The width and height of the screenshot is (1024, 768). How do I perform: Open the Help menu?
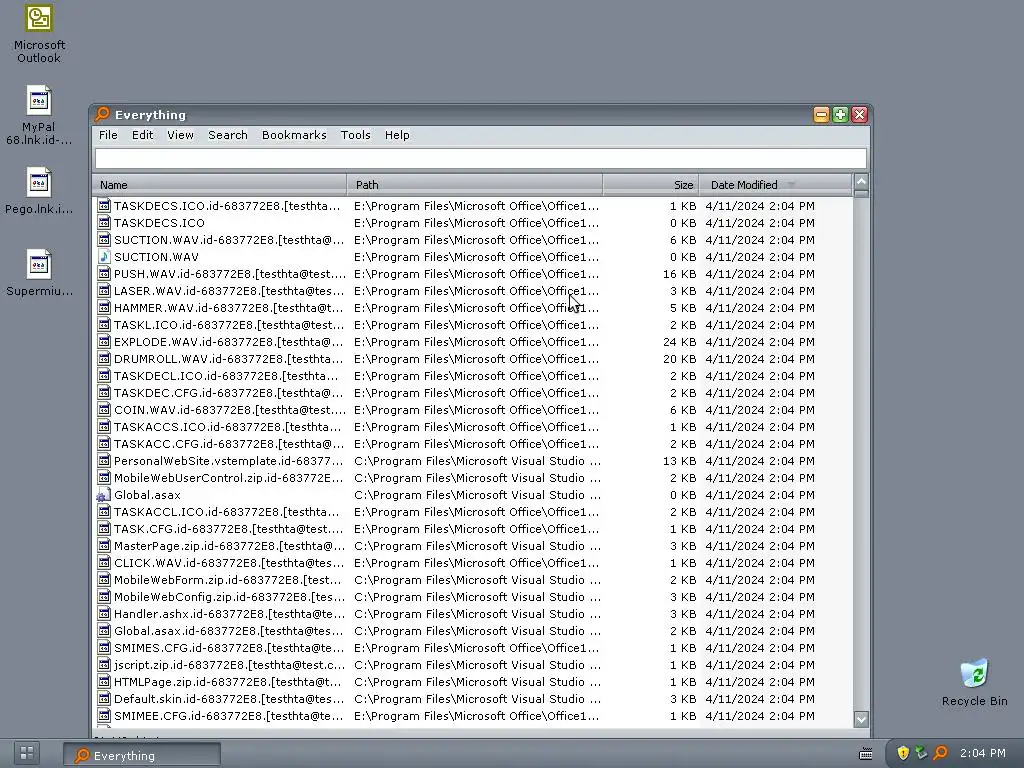coord(397,135)
